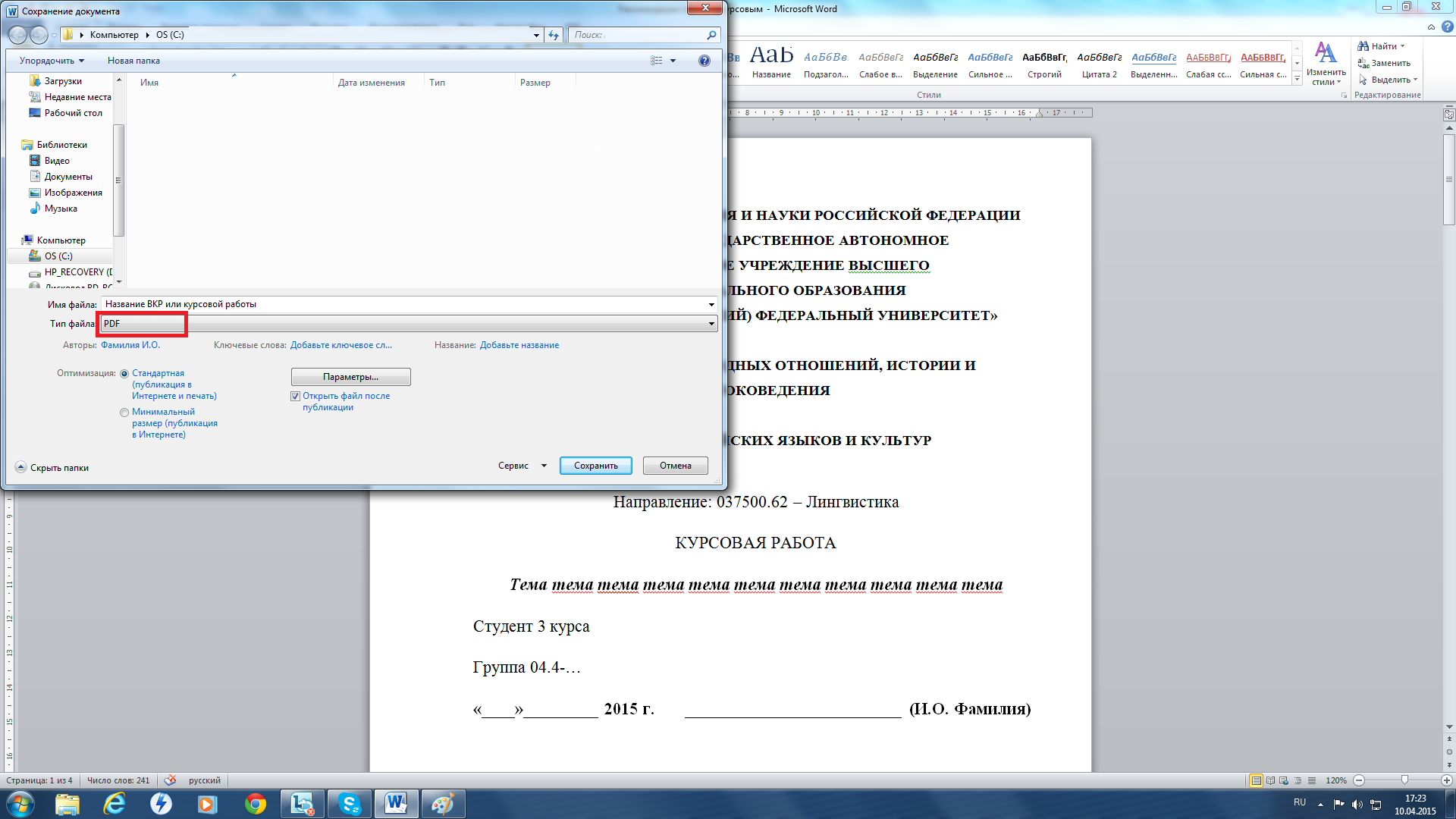Select Minimum size optimization radio button

(124, 413)
